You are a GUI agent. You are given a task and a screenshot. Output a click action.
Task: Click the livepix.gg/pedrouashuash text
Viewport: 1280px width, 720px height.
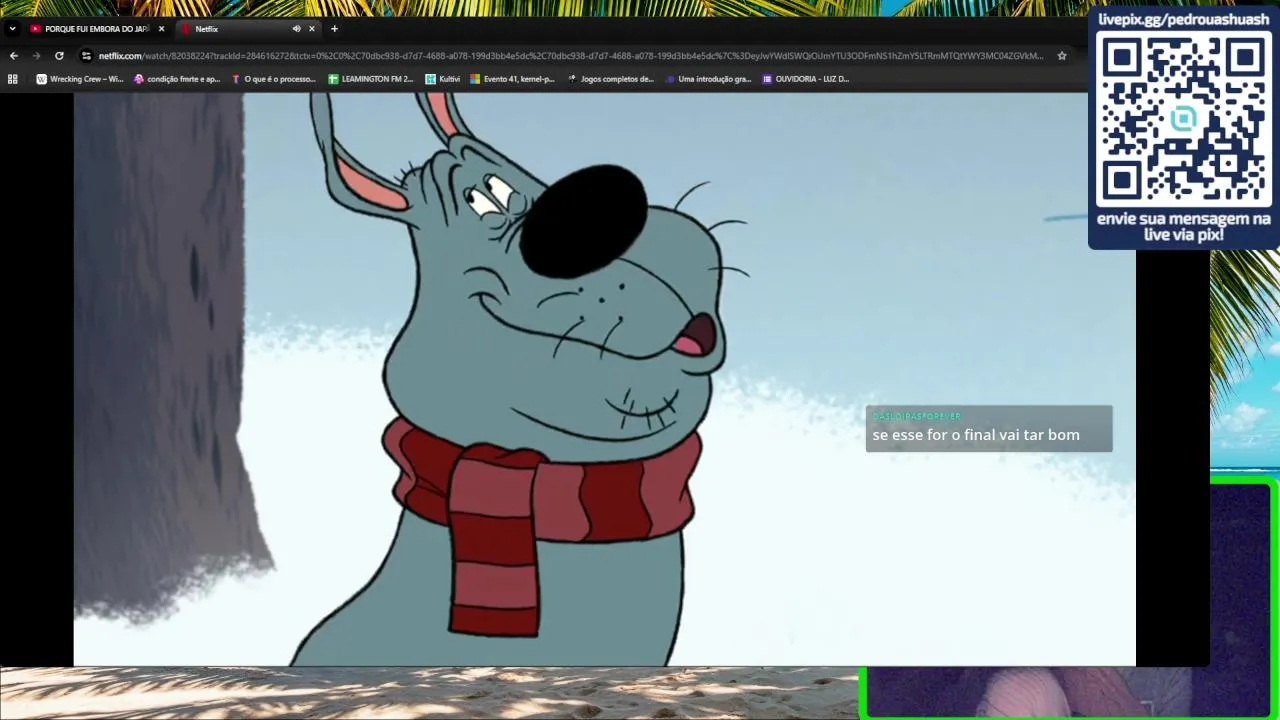(1184, 19)
